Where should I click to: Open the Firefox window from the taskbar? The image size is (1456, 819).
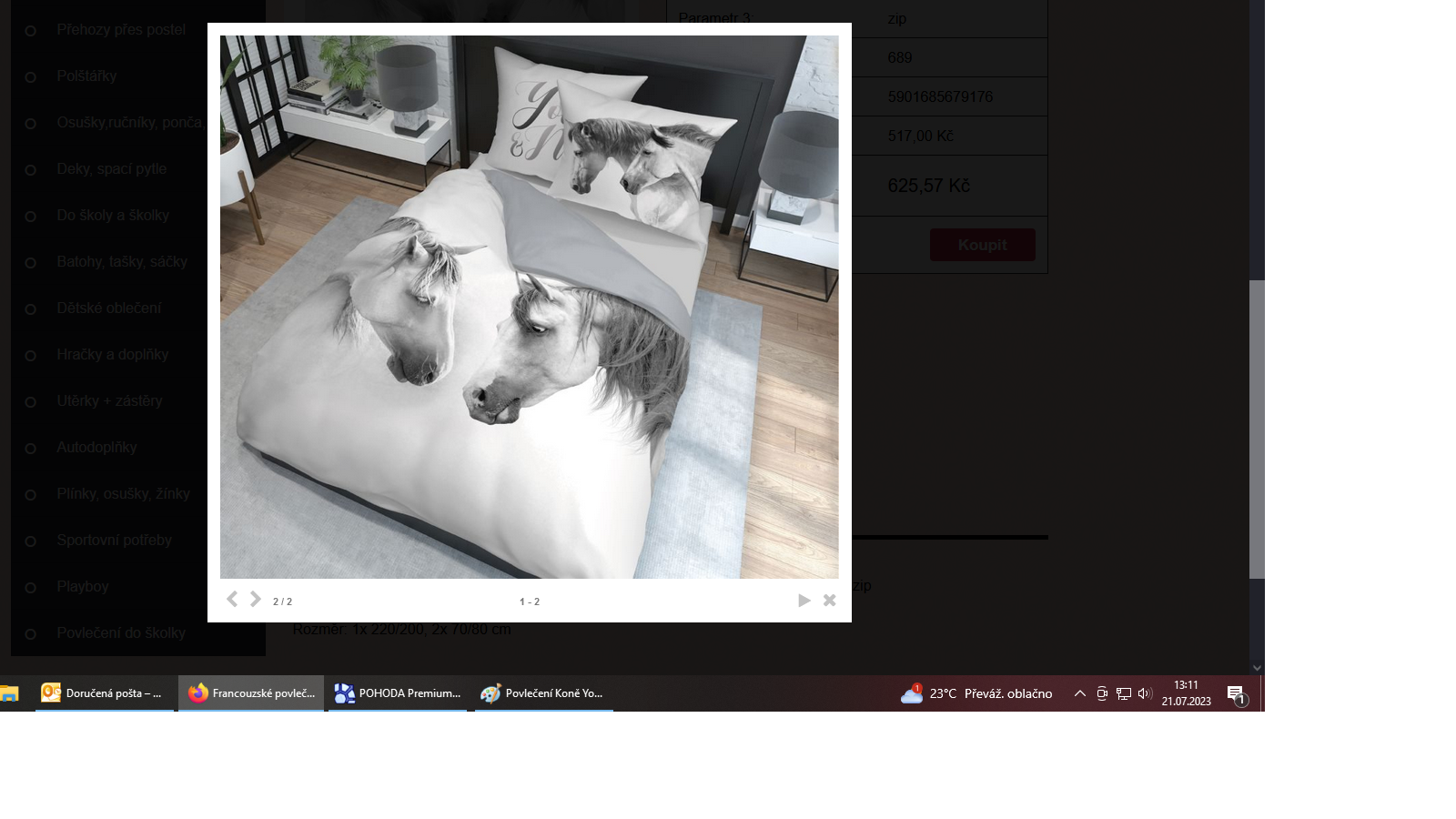(250, 693)
